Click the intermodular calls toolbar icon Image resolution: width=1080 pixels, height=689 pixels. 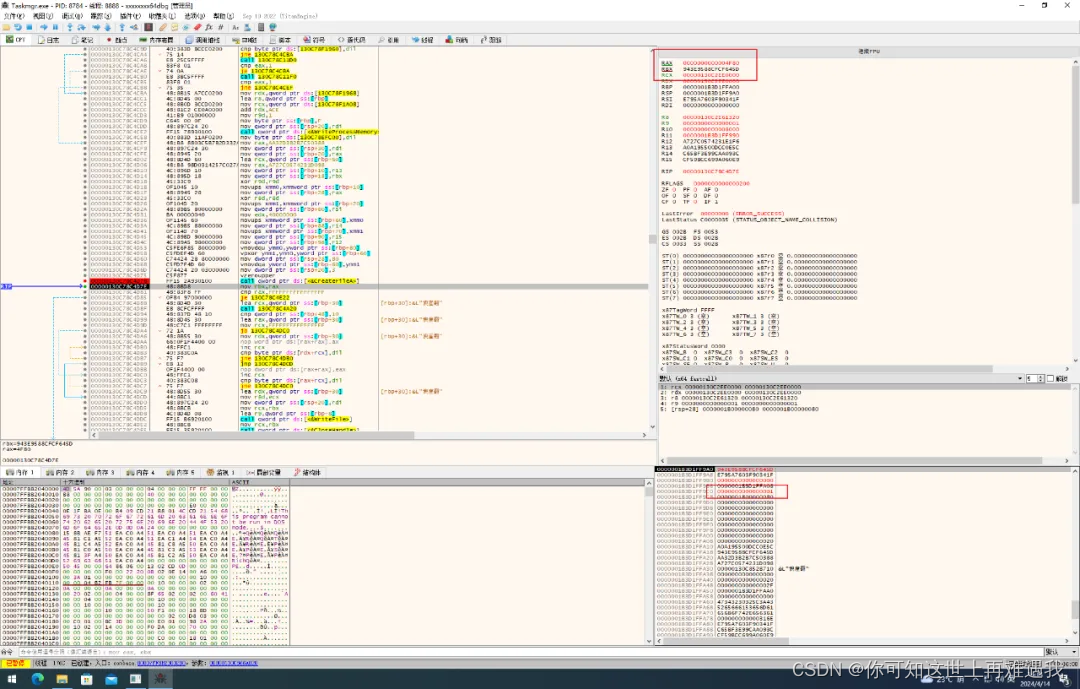click(247, 28)
